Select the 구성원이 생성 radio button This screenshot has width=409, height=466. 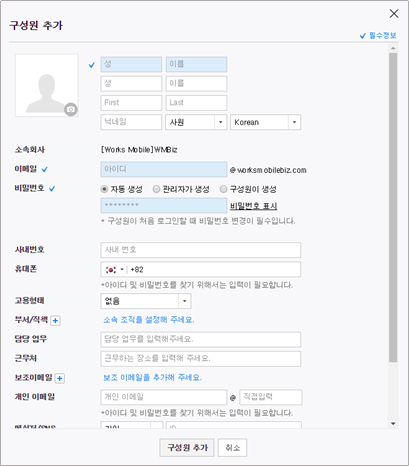click(x=223, y=189)
